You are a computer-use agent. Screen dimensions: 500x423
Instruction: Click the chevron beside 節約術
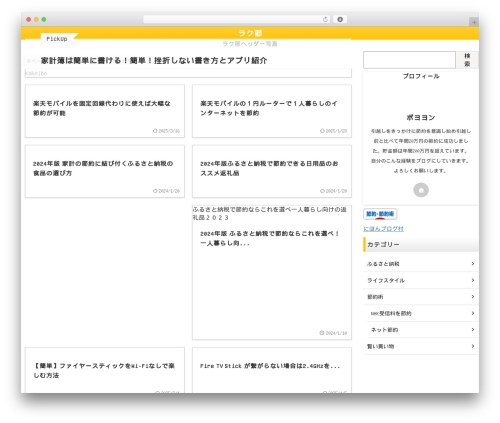[473, 297]
